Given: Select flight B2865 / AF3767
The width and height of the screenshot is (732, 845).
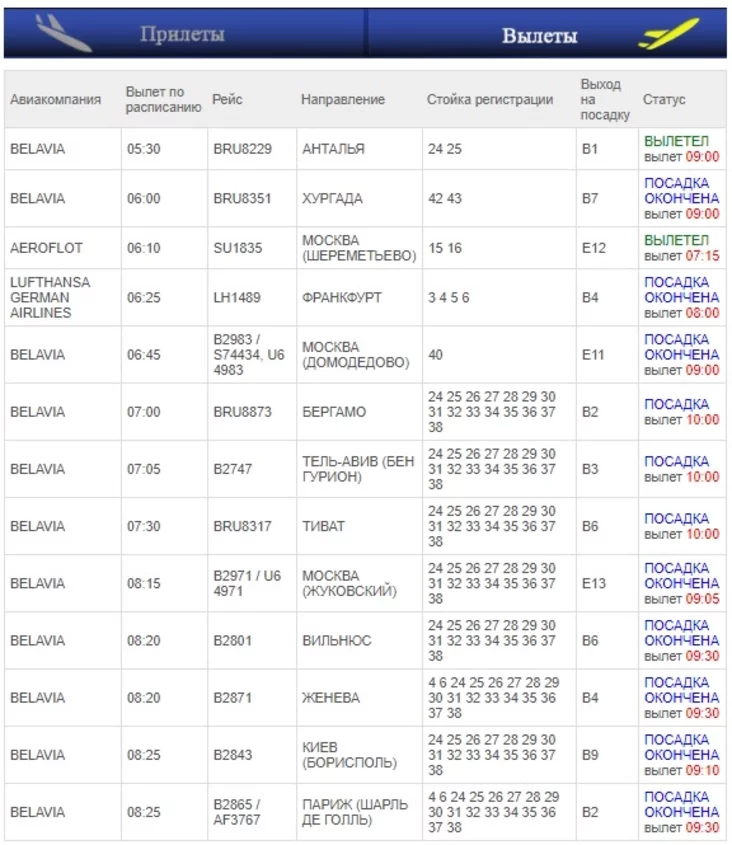Looking at the screenshot, I should pyautogui.click(x=237, y=812).
